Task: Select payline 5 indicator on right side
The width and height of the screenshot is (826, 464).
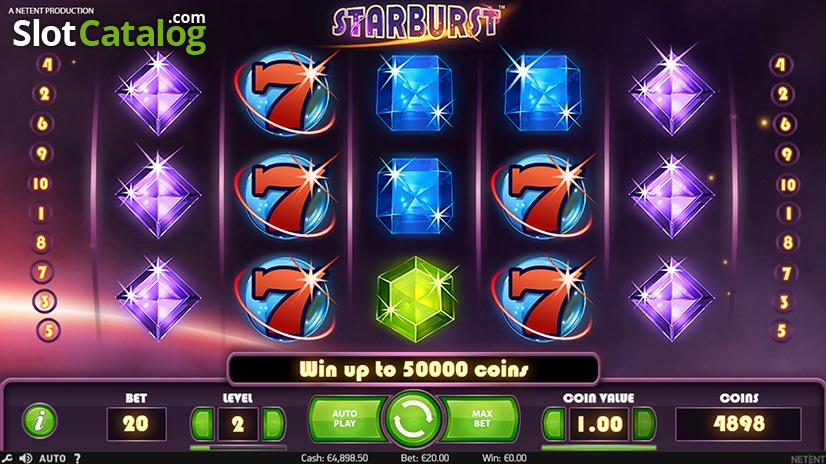Action: tap(782, 330)
